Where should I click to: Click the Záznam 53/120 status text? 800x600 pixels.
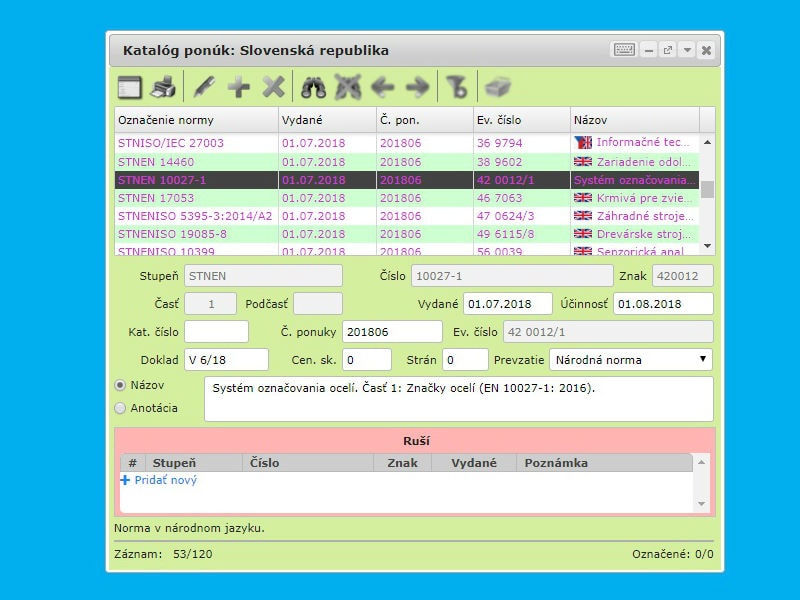163,554
